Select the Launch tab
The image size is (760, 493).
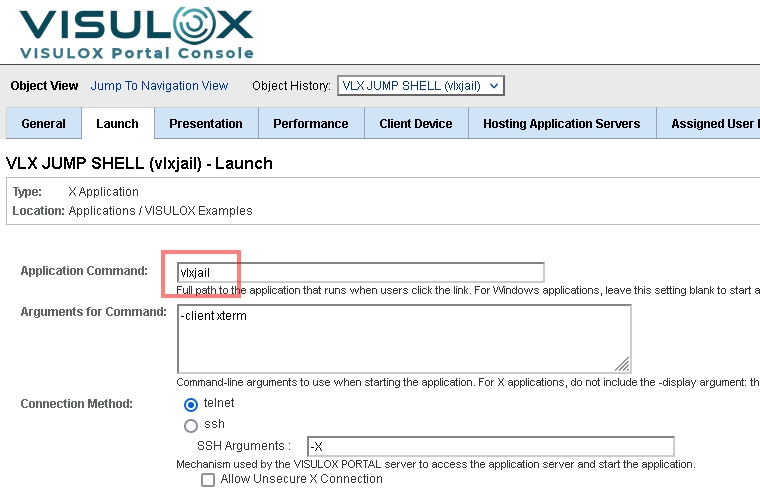pyautogui.click(x=117, y=124)
